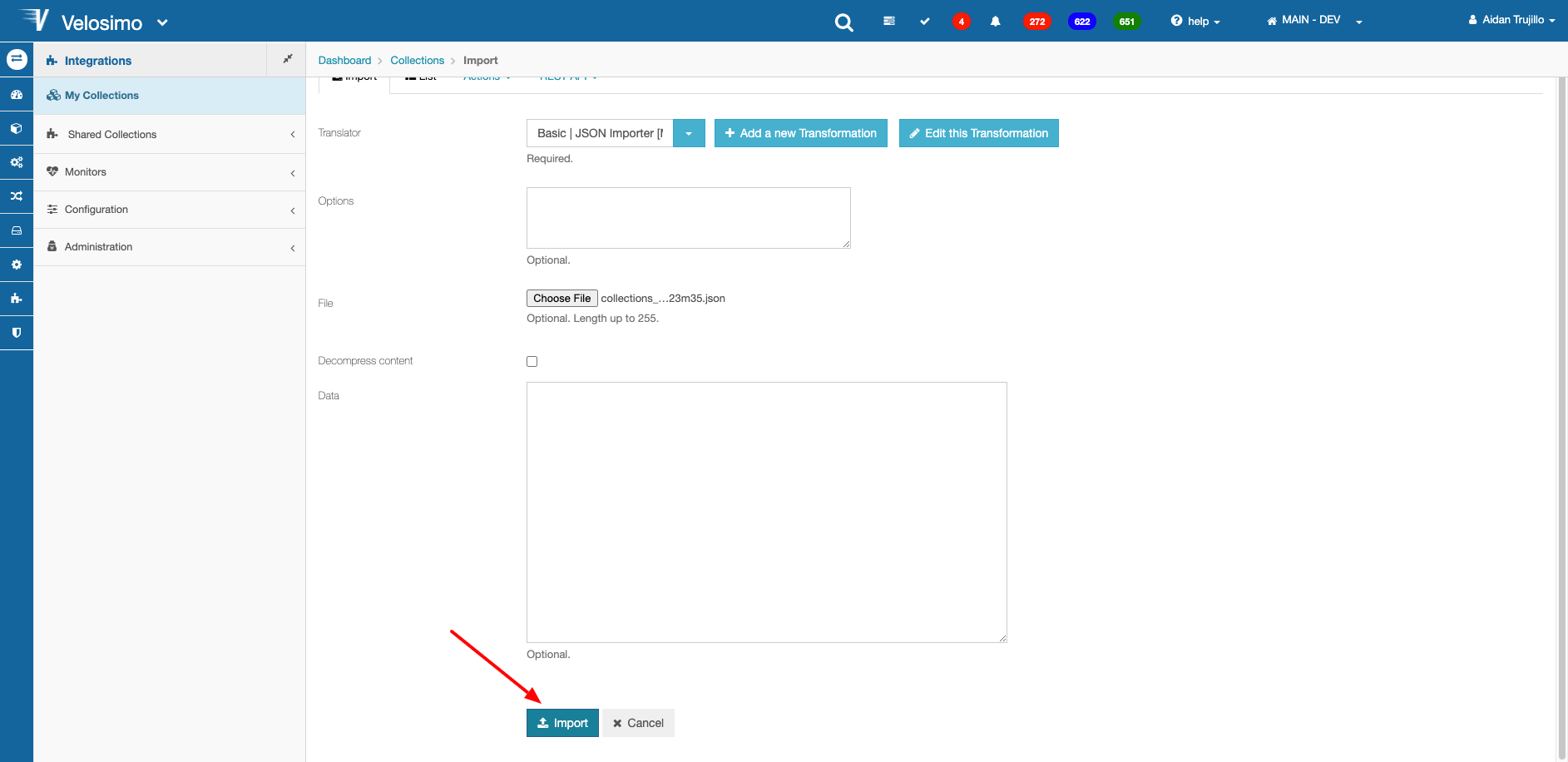Screen dimensions: 1568x762
Task: Click inside the Data text area
Action: pyautogui.click(x=767, y=512)
